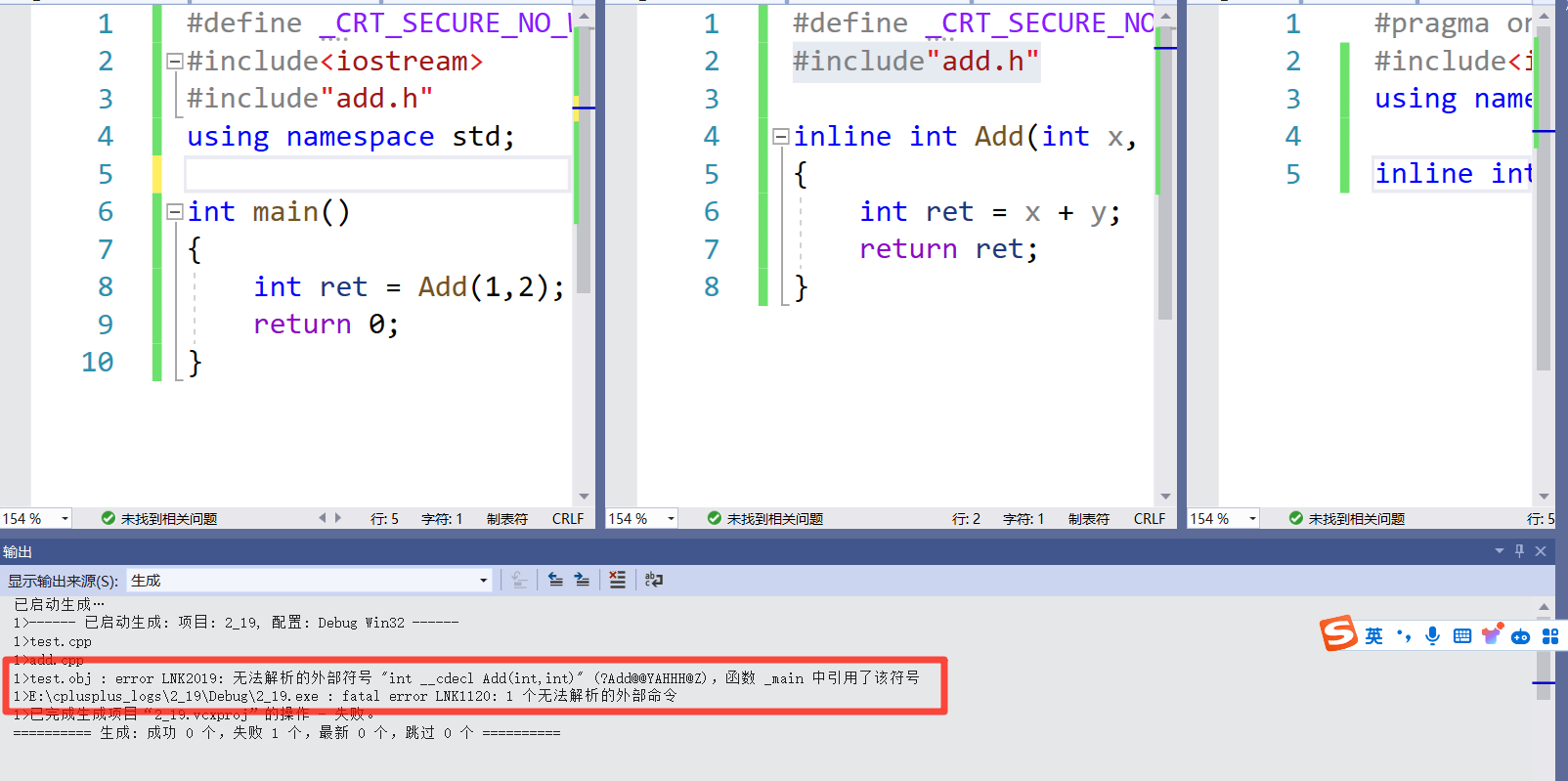Click middle editor scrollbar up arrow

coord(1165,16)
